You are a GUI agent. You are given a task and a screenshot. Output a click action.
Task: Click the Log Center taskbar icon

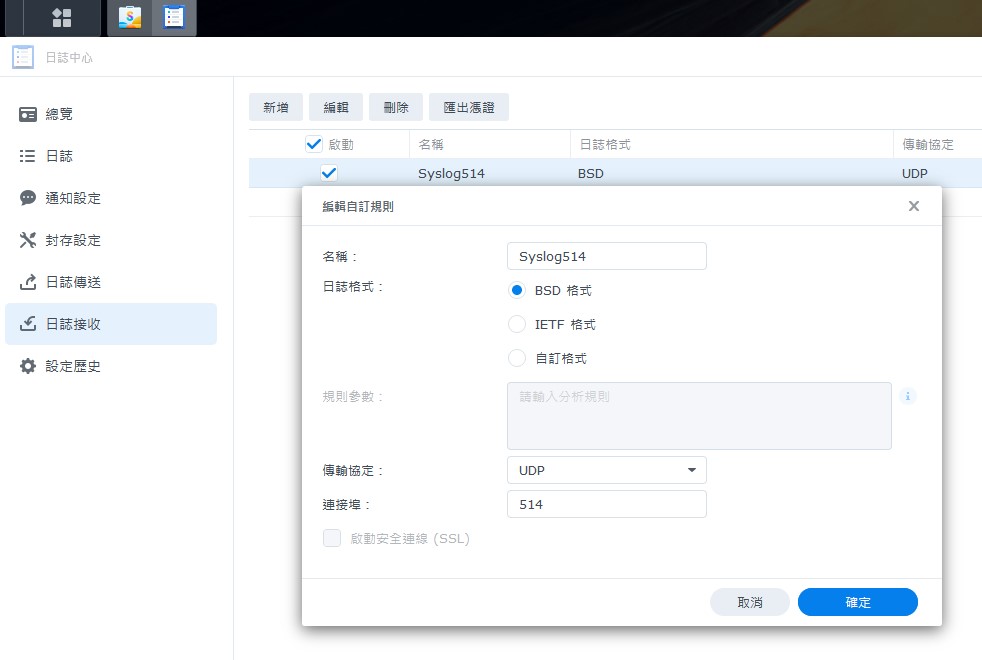pos(174,18)
